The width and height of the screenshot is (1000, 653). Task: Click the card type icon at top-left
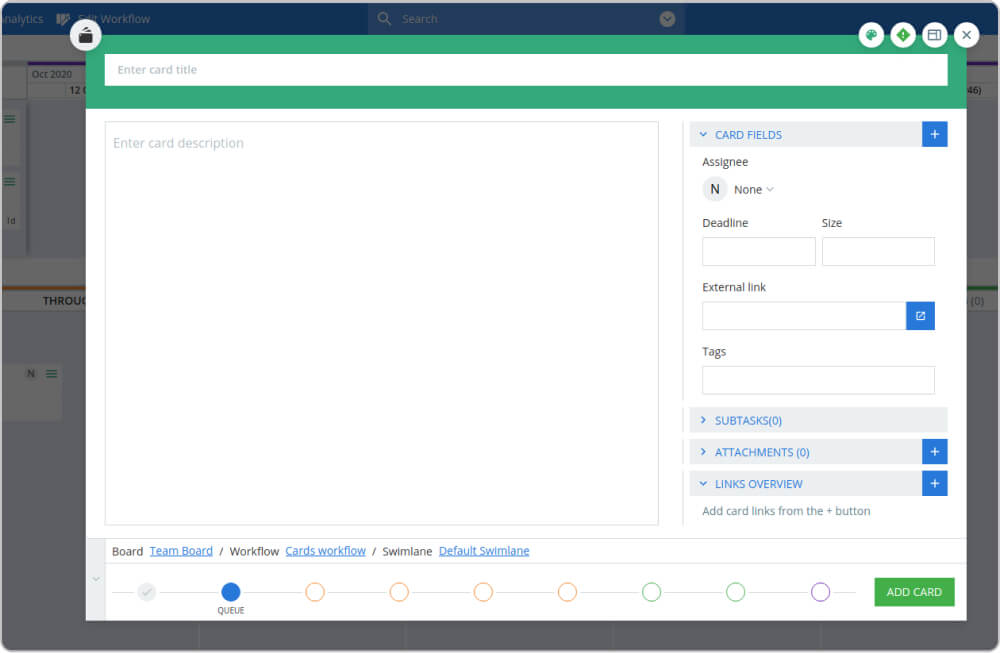click(86, 36)
